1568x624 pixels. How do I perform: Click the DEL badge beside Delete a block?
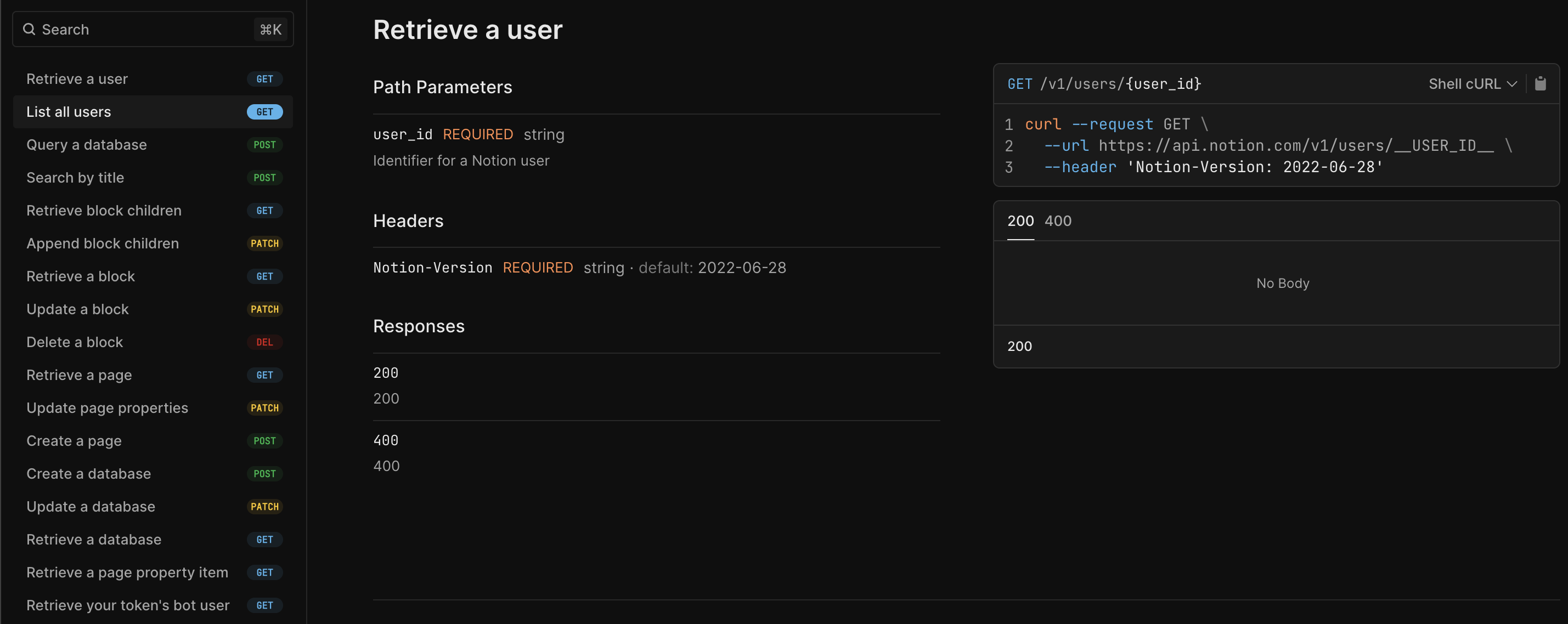265,342
